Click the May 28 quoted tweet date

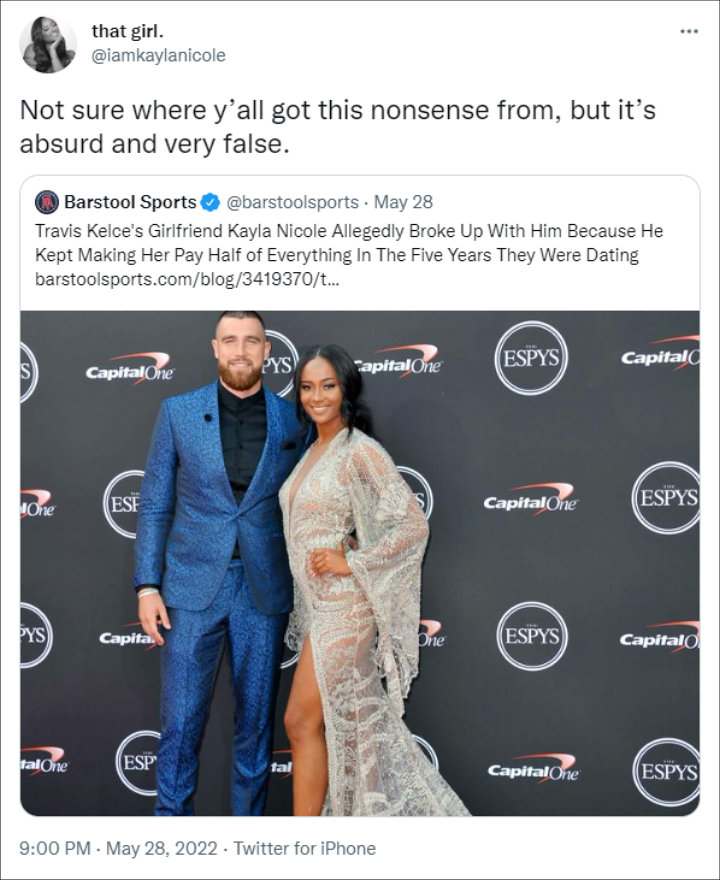point(403,202)
